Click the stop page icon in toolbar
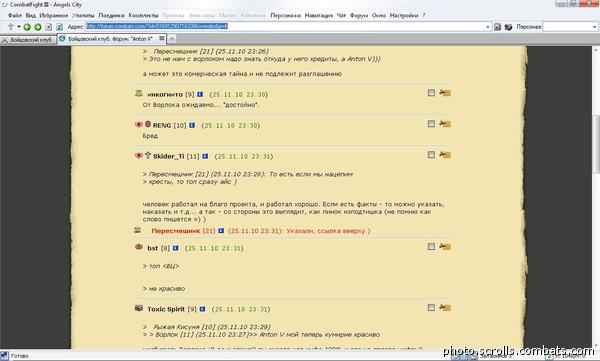This screenshot has width=600, height=361. [49, 27]
